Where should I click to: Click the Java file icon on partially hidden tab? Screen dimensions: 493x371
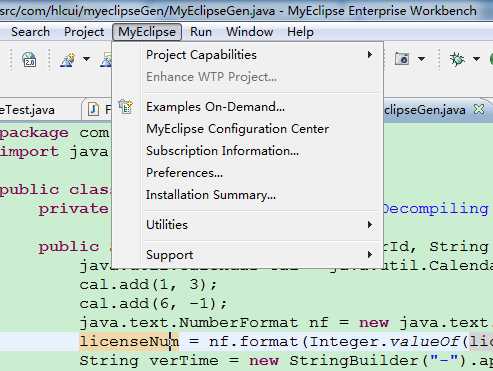tap(93, 109)
